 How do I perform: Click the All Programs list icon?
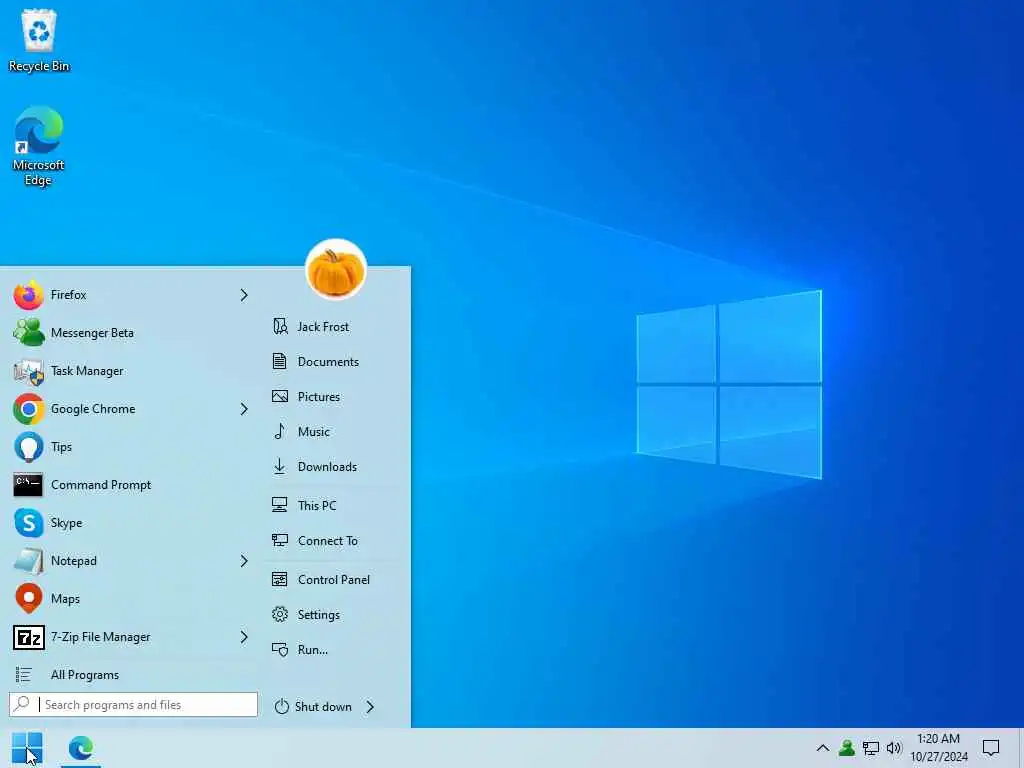24,675
